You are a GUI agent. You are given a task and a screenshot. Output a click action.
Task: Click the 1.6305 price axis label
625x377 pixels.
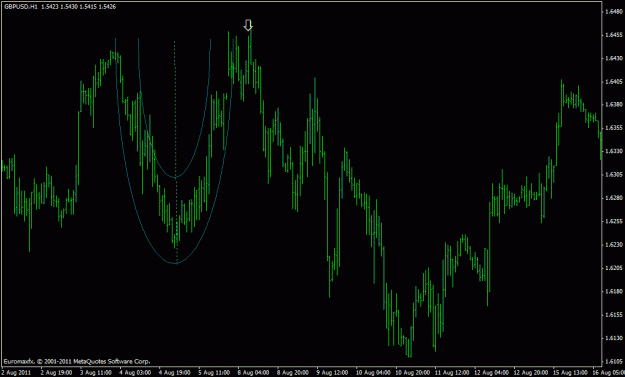coord(614,175)
